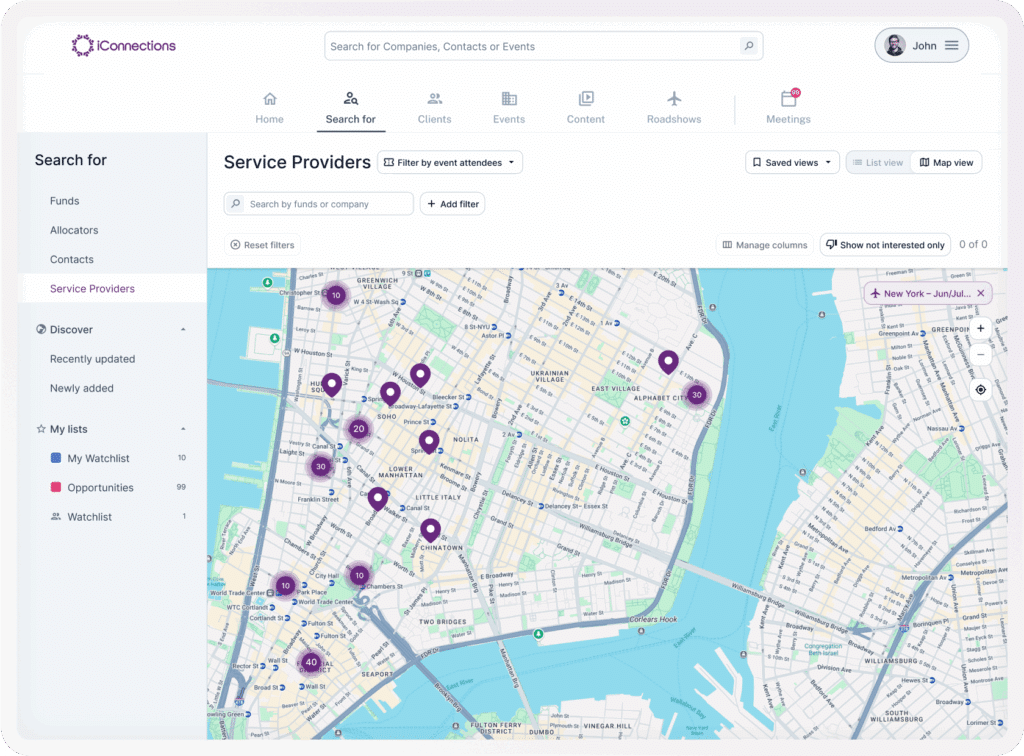Zoom out on the map
The image size is (1024, 756).
(980, 355)
